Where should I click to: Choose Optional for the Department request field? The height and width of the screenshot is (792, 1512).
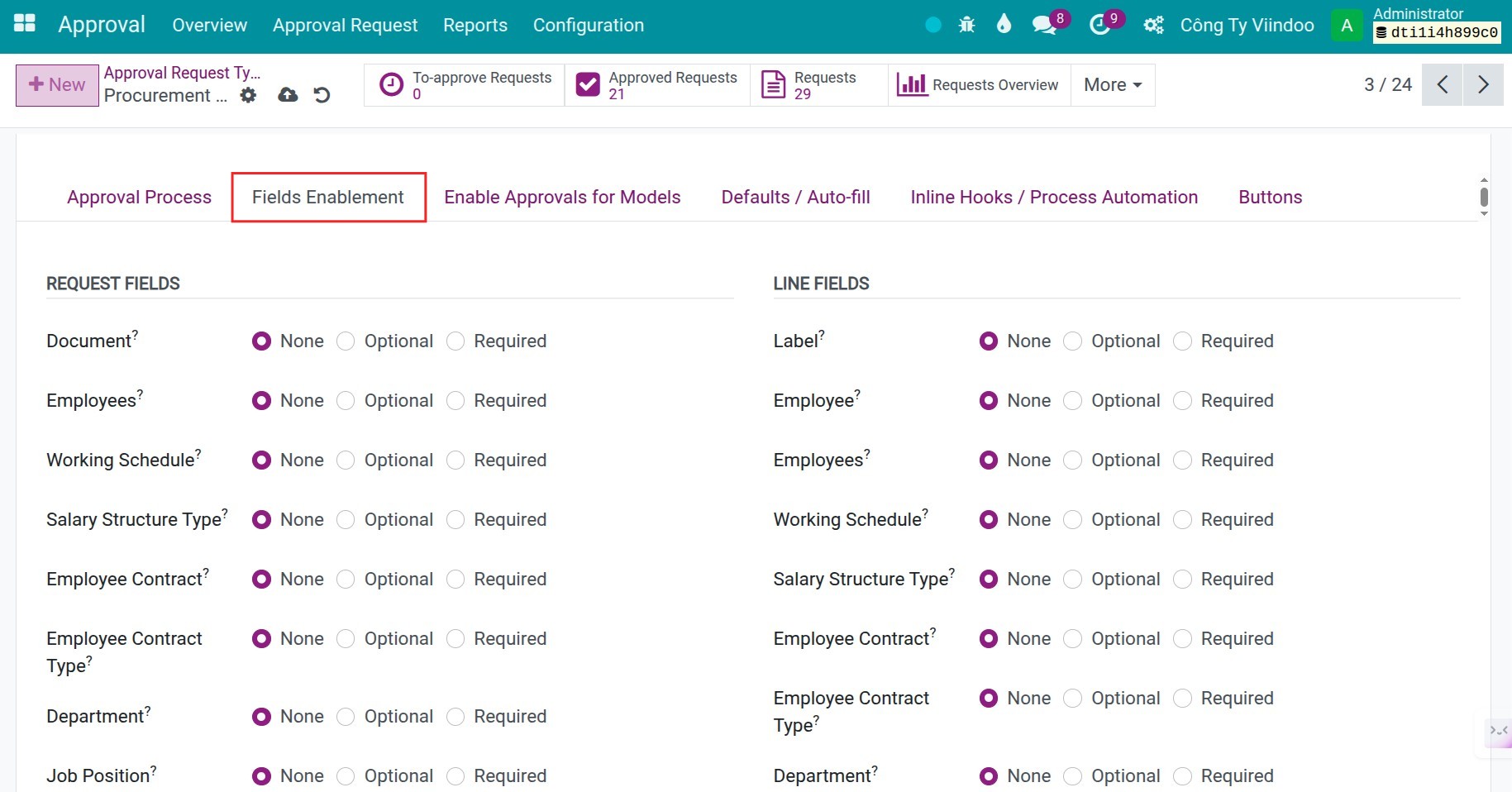tap(346, 717)
